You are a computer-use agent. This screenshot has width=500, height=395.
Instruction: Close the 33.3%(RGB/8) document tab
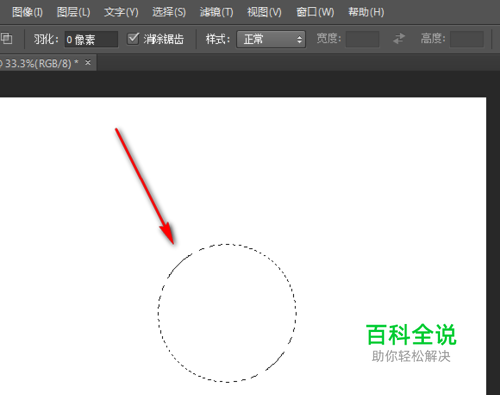[x=88, y=62]
